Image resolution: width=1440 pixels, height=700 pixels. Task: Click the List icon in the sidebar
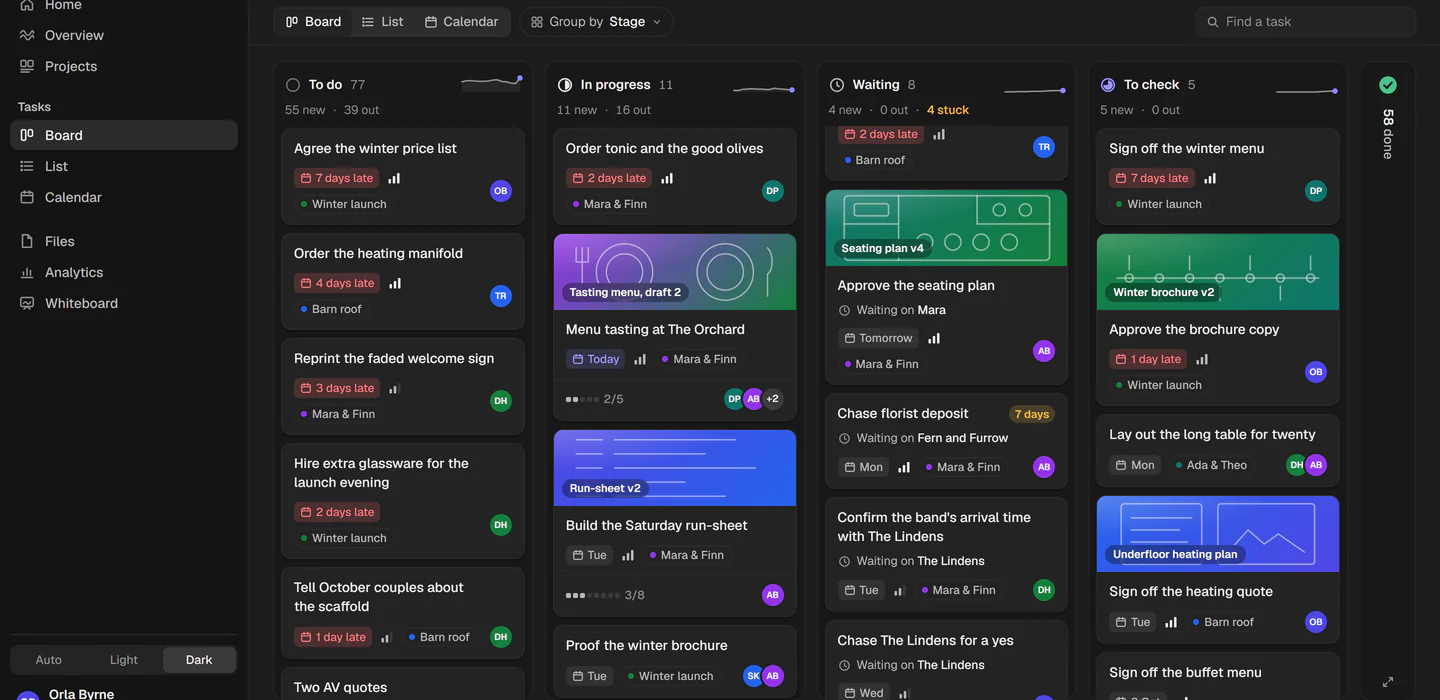pos(27,166)
